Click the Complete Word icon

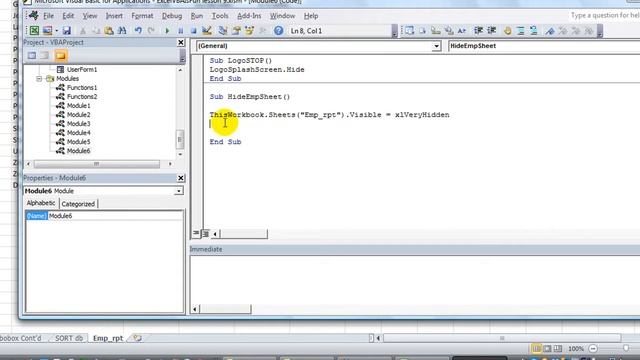tap(462, 31)
